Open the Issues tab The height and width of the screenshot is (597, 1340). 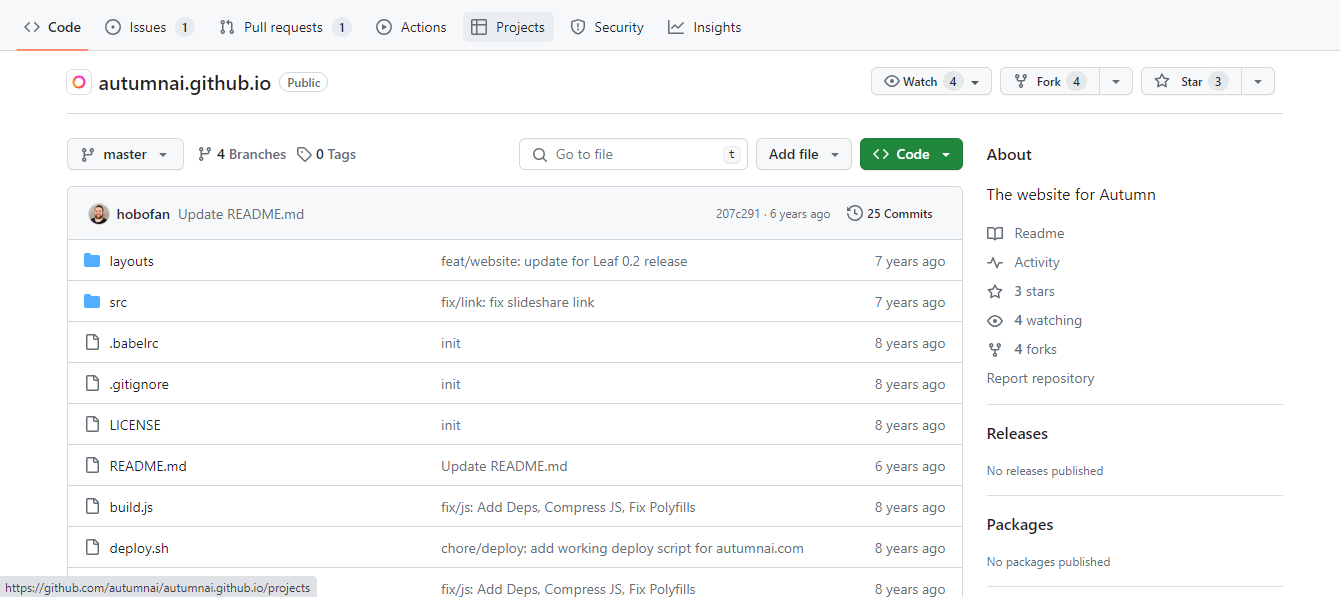[149, 27]
